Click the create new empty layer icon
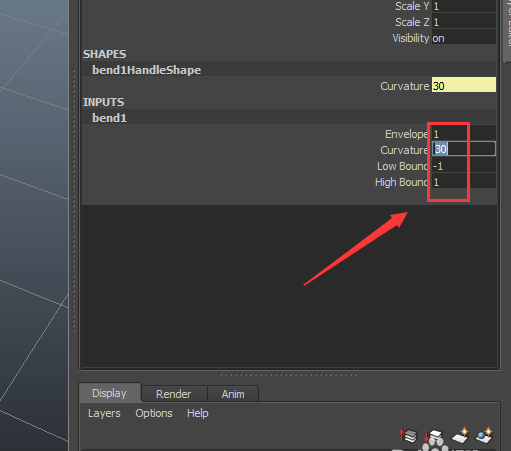Viewport: 511px width, 451px height. [460, 435]
